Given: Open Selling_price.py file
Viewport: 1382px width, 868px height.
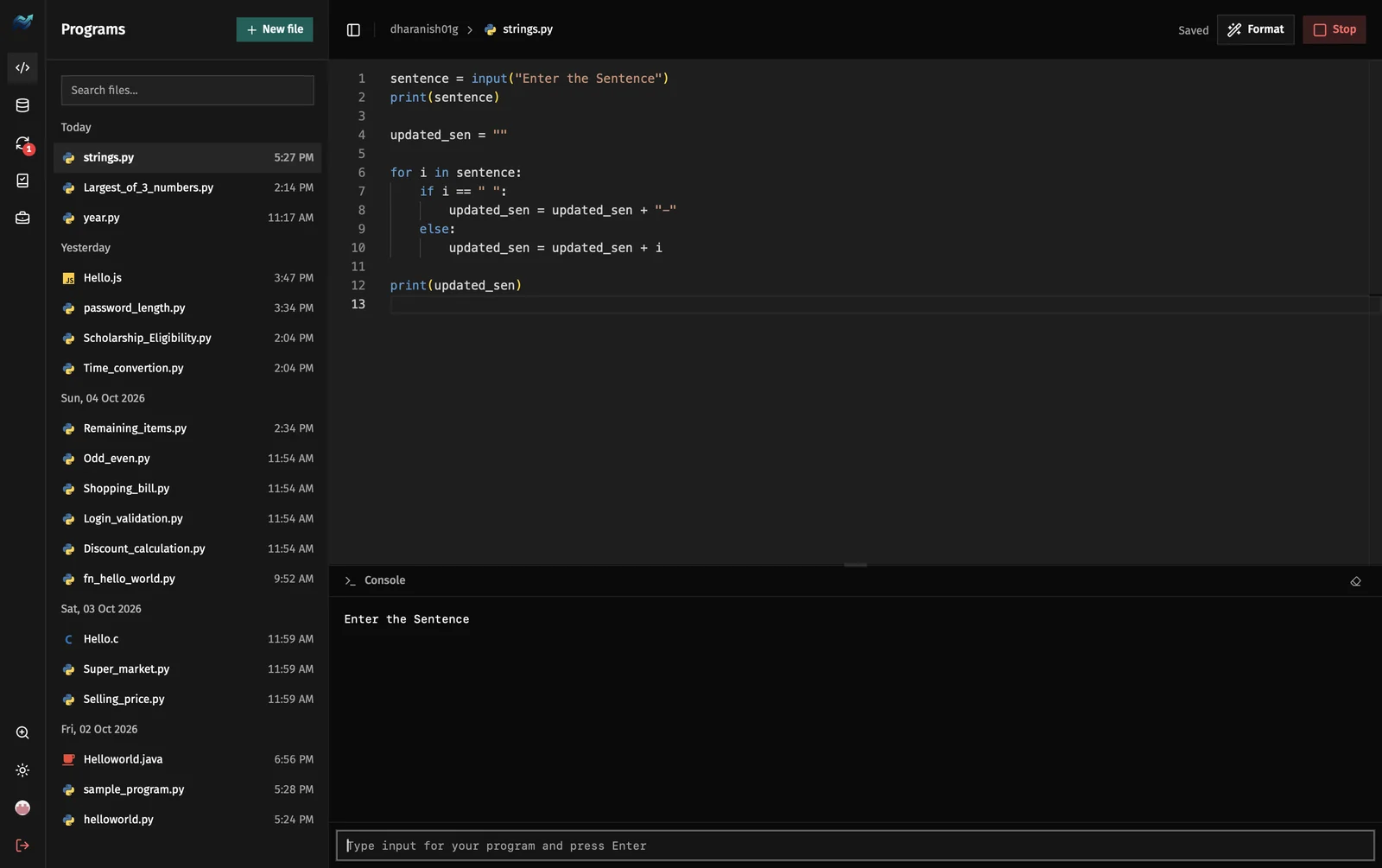Looking at the screenshot, I should 187,700.
